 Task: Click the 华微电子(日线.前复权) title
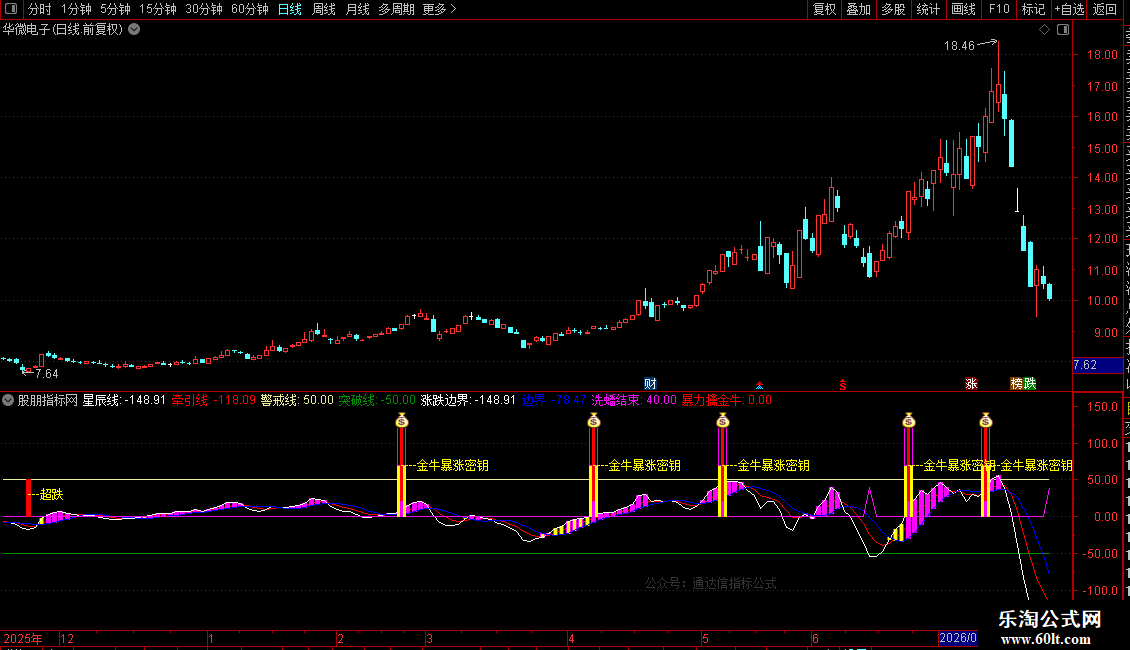[x=63, y=30]
